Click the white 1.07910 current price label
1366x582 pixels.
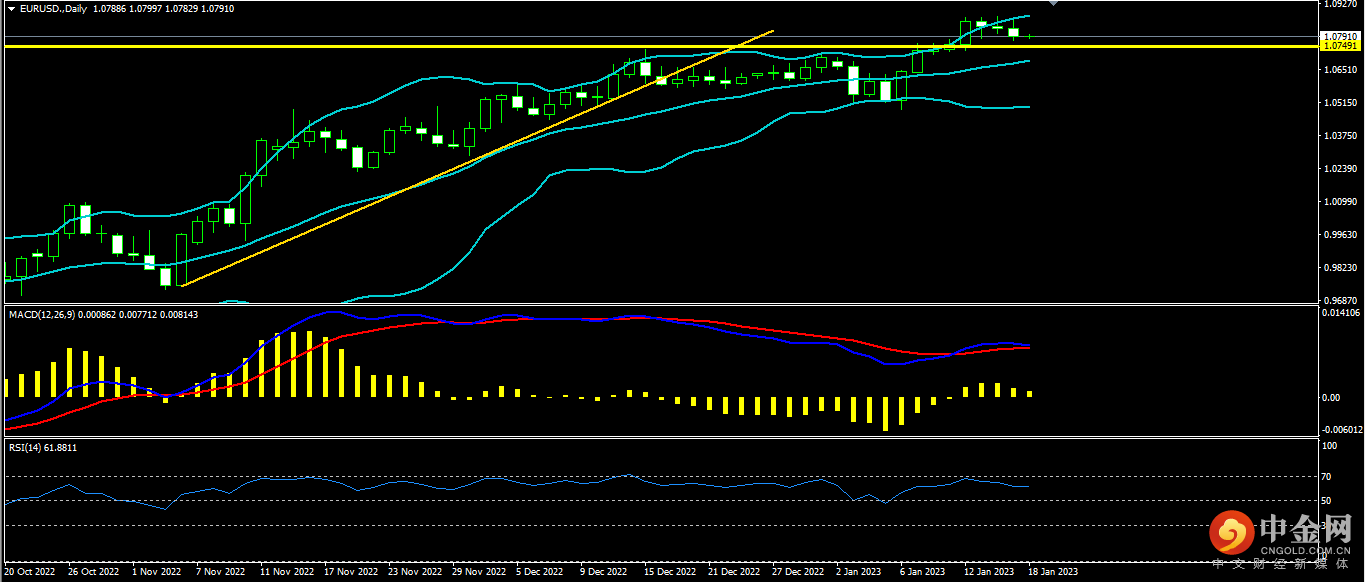coord(1340,36)
